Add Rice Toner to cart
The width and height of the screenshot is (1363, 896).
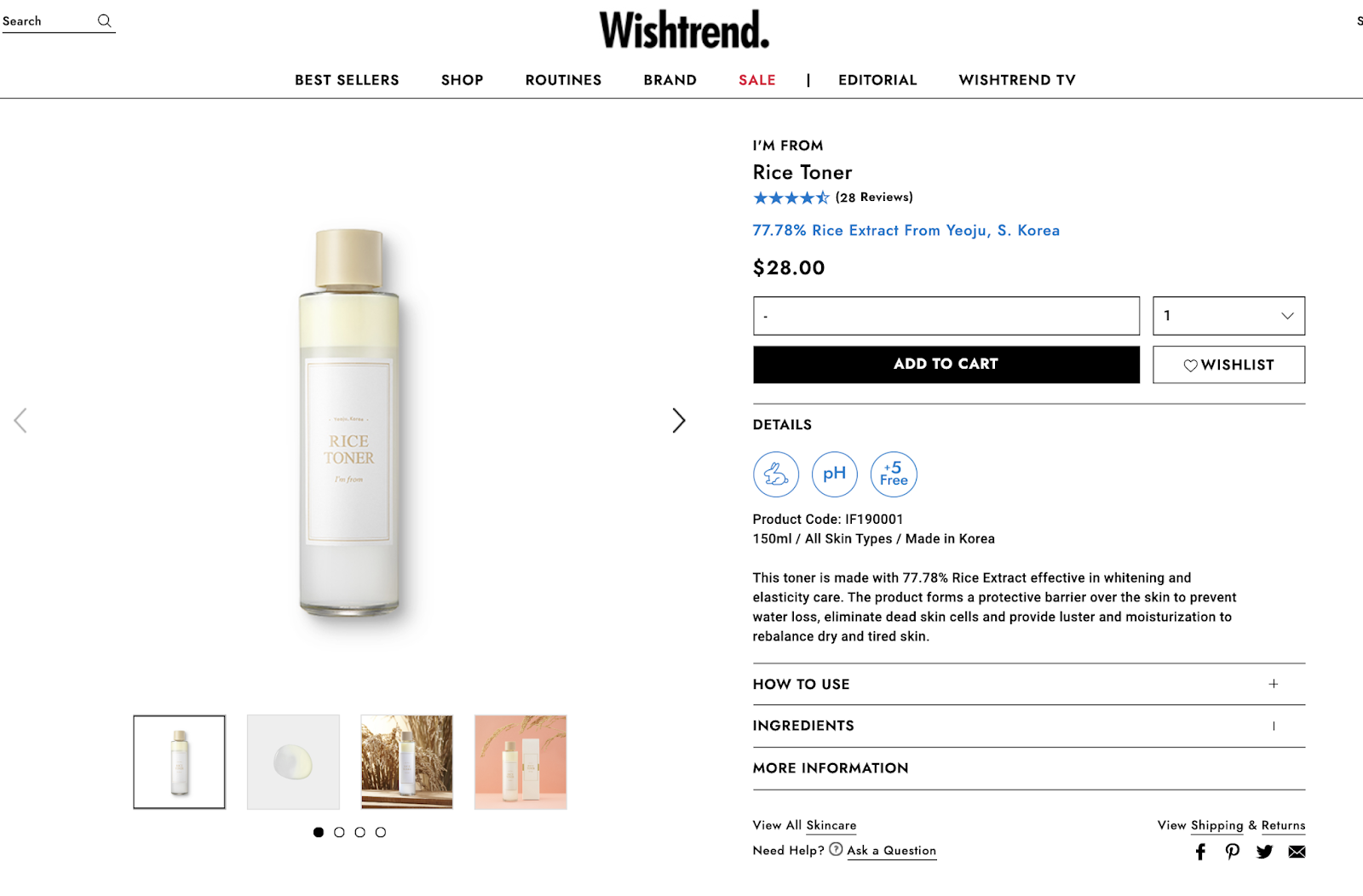point(946,365)
